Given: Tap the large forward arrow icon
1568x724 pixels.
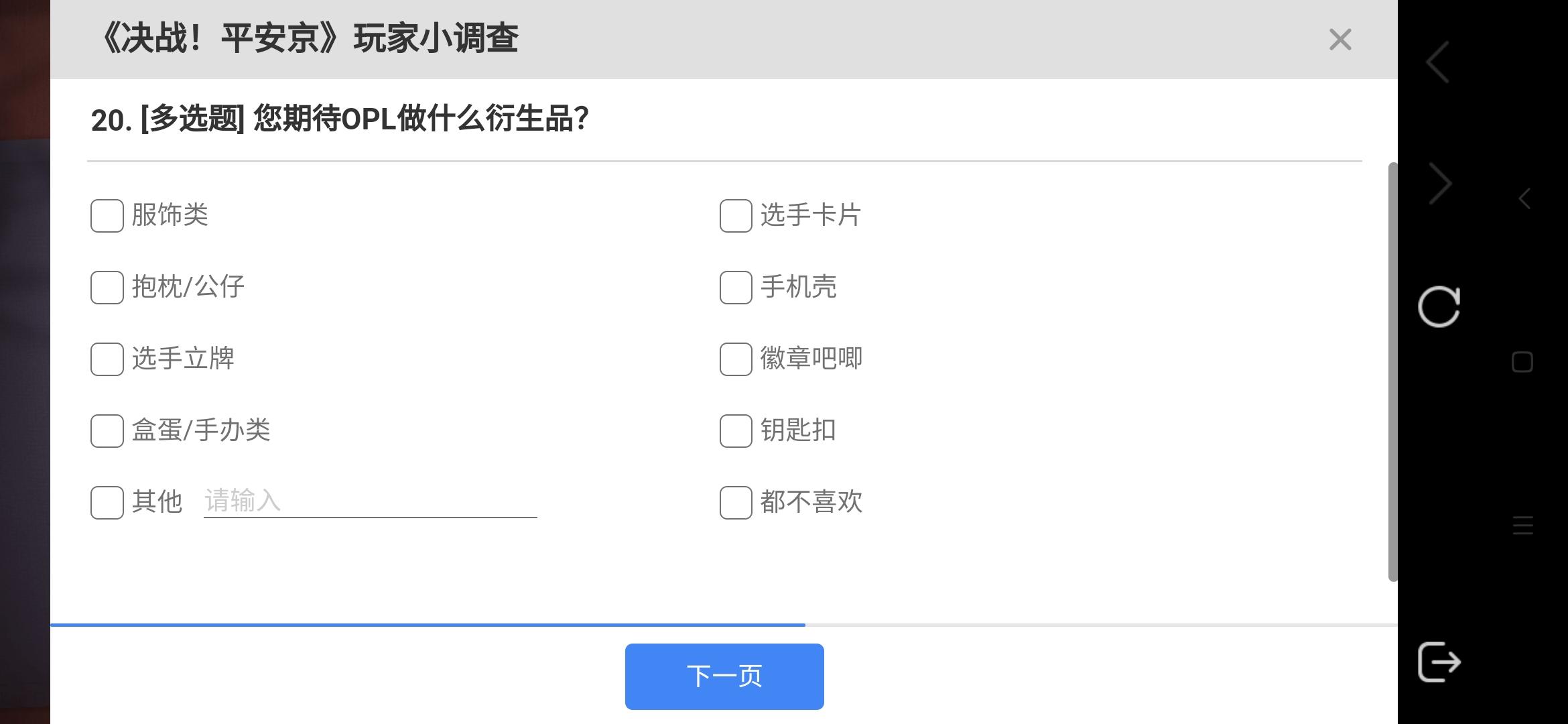Looking at the screenshot, I should click(1440, 184).
